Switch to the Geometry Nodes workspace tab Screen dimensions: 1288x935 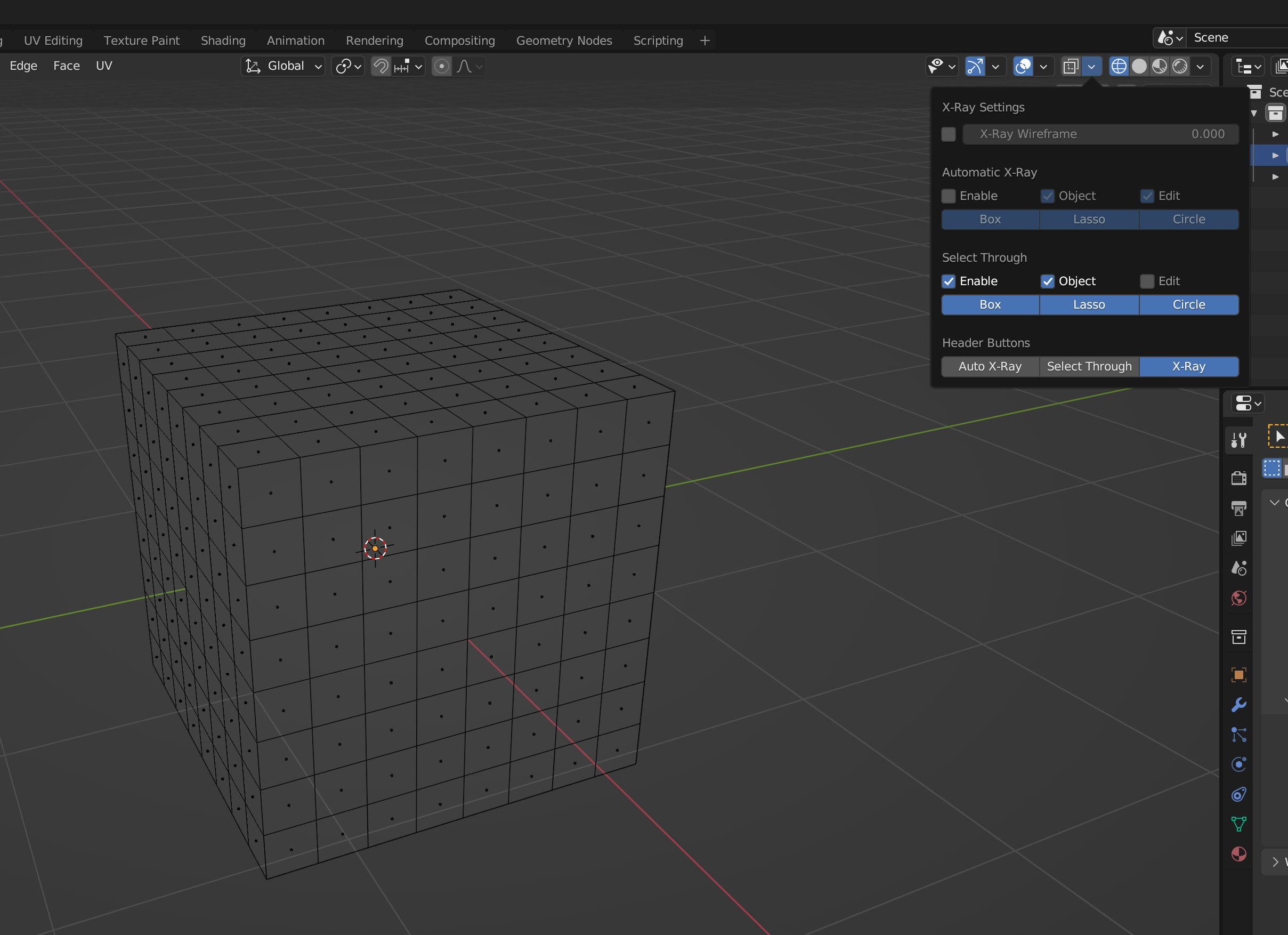[x=563, y=41]
